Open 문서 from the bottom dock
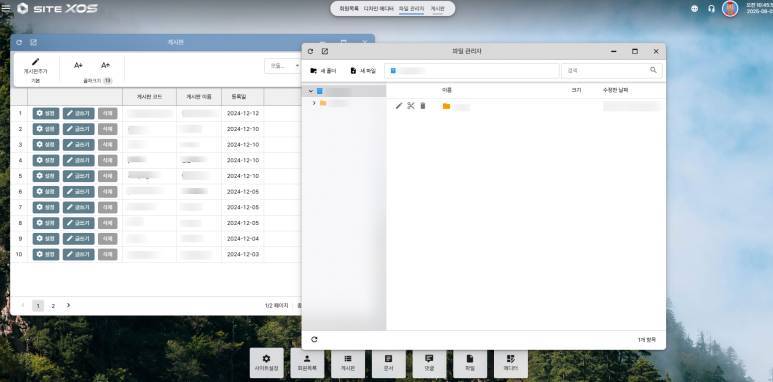Image resolution: width=773 pixels, height=382 pixels. pos(389,363)
